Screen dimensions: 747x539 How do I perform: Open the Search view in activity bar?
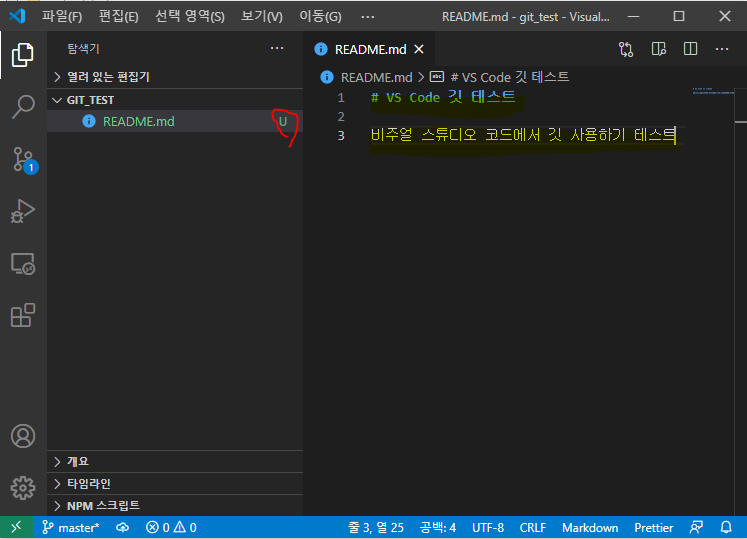tap(23, 107)
